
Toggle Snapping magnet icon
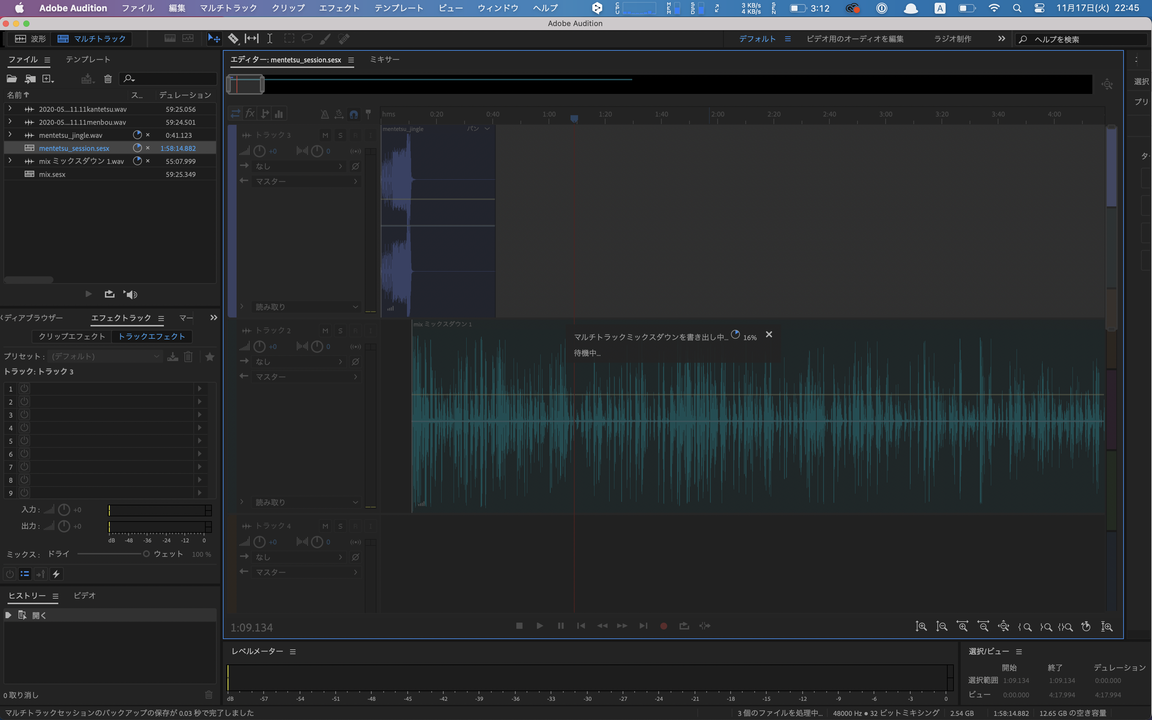(x=353, y=114)
